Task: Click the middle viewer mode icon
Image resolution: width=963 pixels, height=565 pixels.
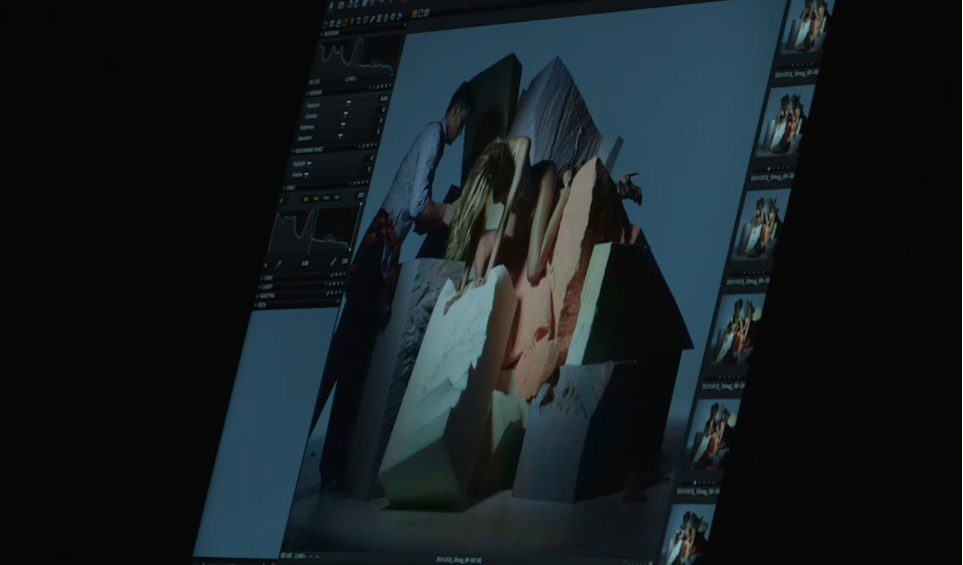Action: pos(421,14)
